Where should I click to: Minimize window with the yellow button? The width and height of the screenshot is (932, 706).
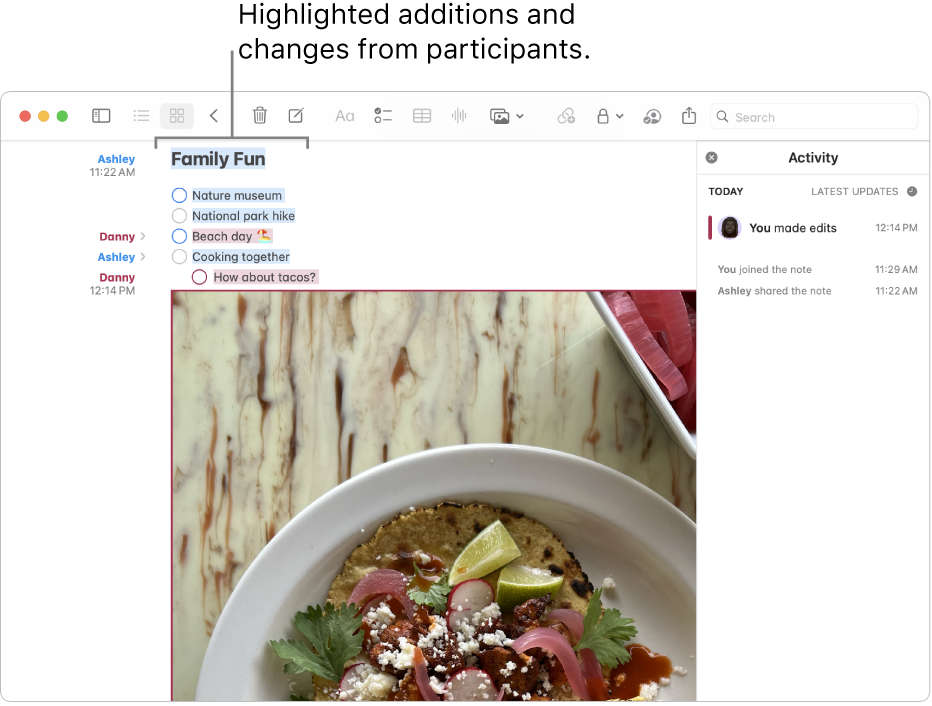(x=43, y=116)
